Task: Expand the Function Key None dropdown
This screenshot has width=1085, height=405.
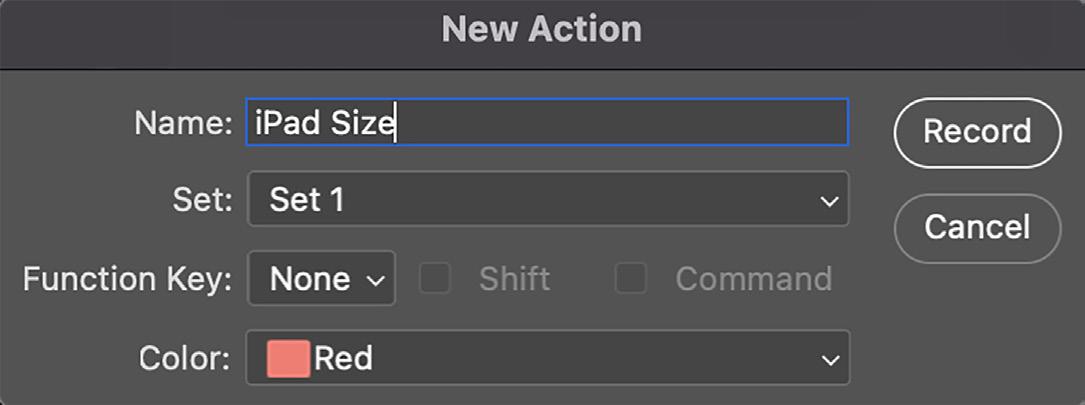Action: (321, 279)
